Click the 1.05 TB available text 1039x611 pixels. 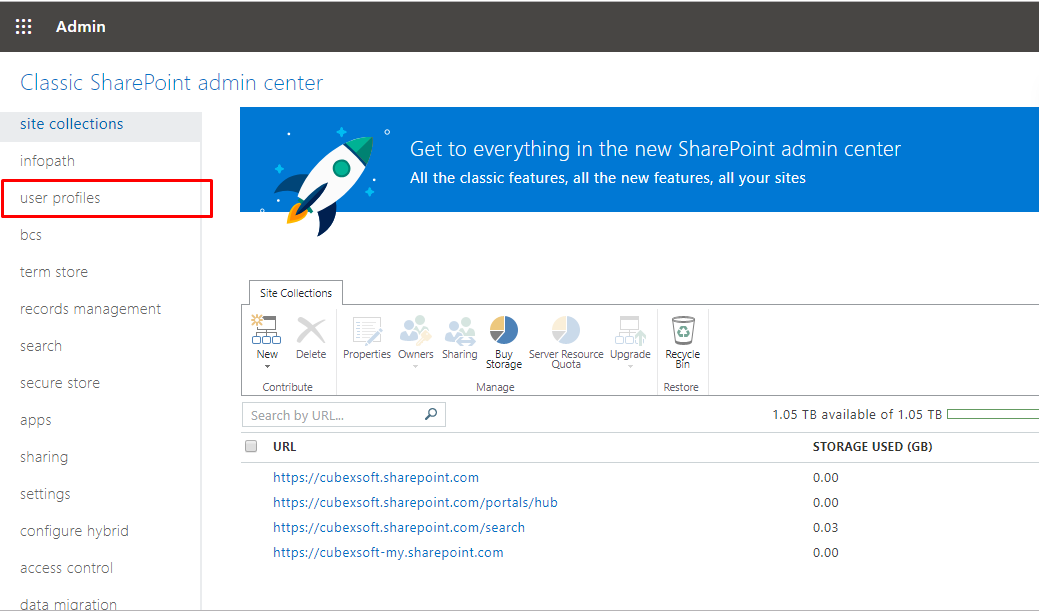pos(857,415)
